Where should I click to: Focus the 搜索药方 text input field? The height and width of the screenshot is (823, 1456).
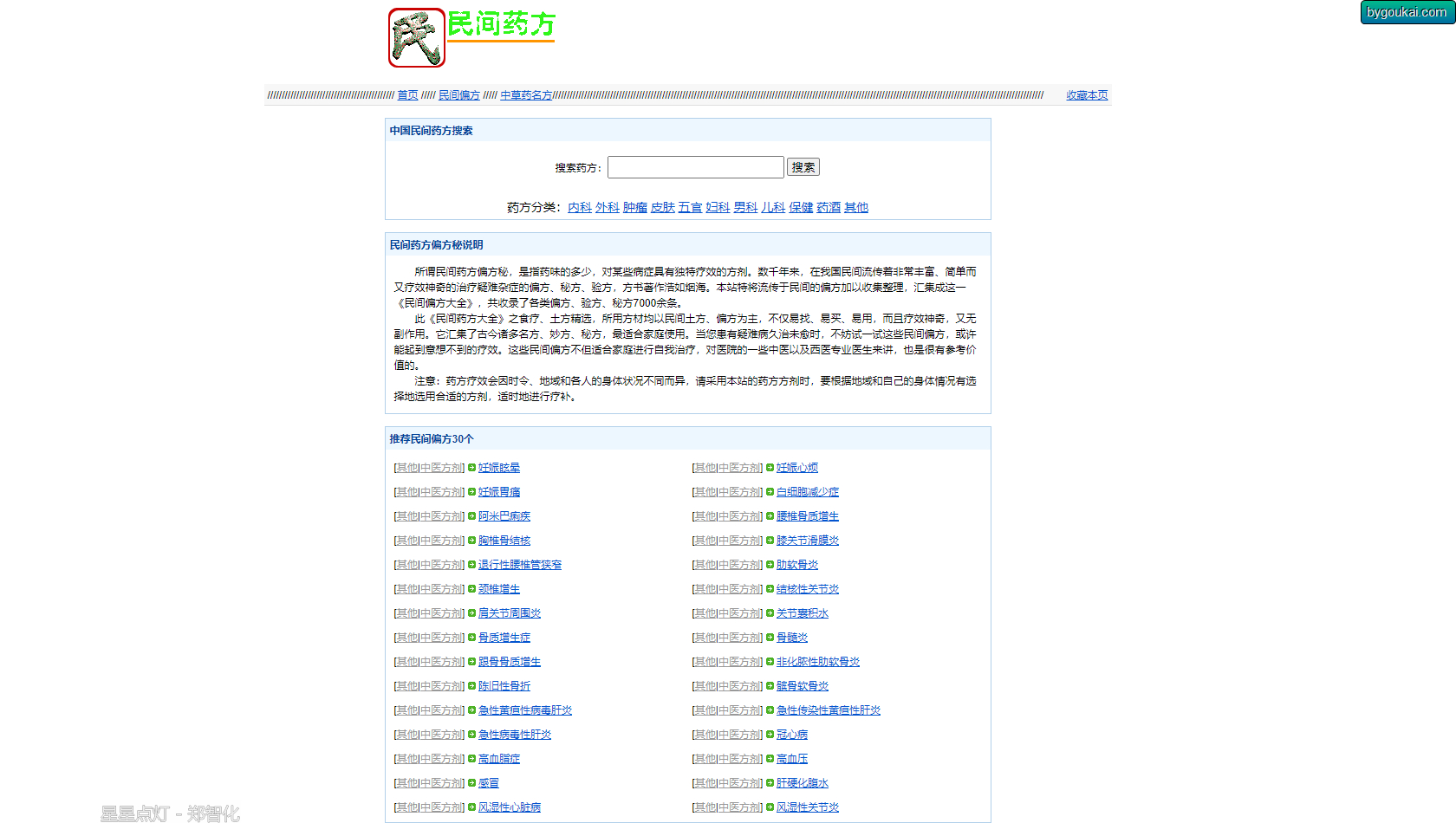(695, 167)
